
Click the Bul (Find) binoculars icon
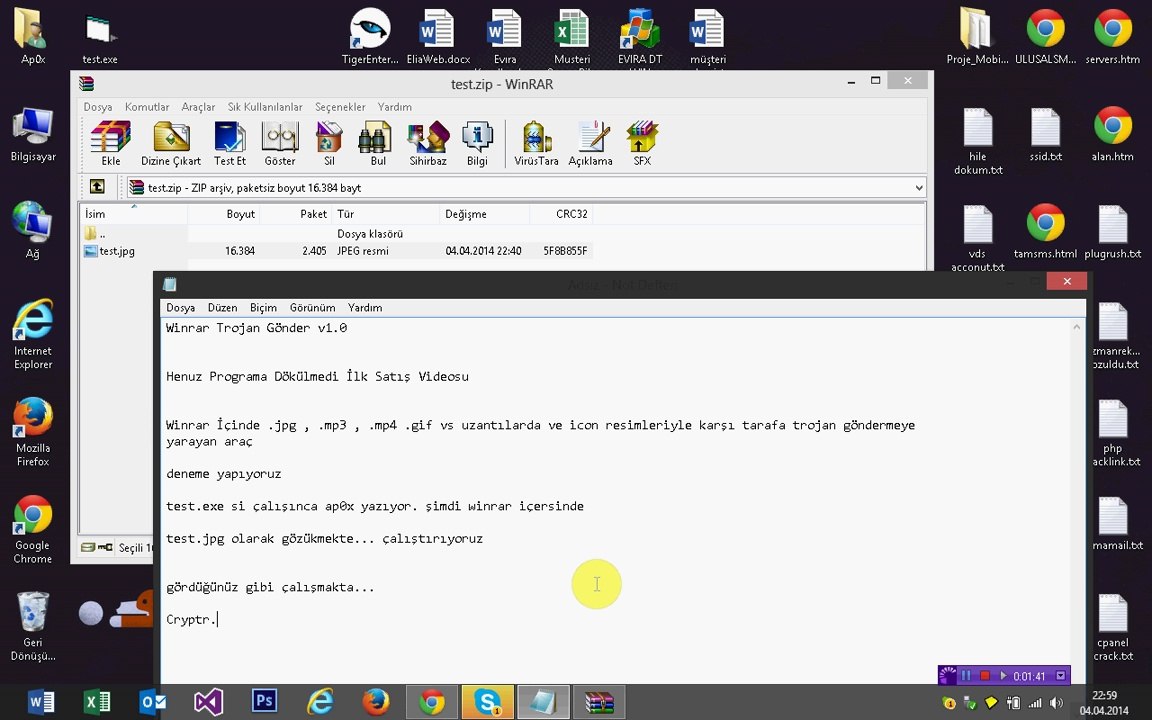[x=378, y=143]
